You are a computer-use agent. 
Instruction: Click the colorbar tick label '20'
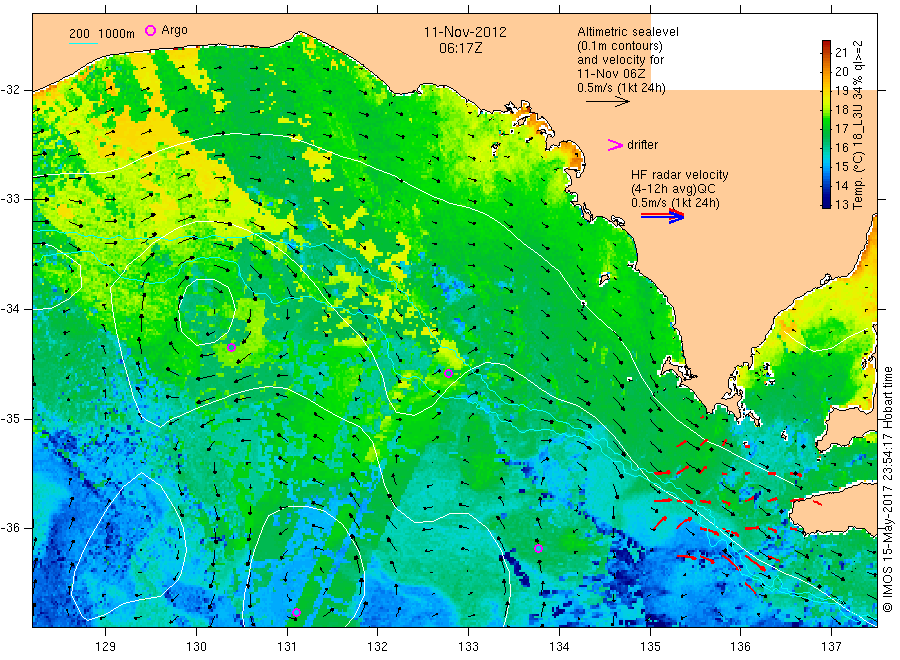[x=841, y=71]
